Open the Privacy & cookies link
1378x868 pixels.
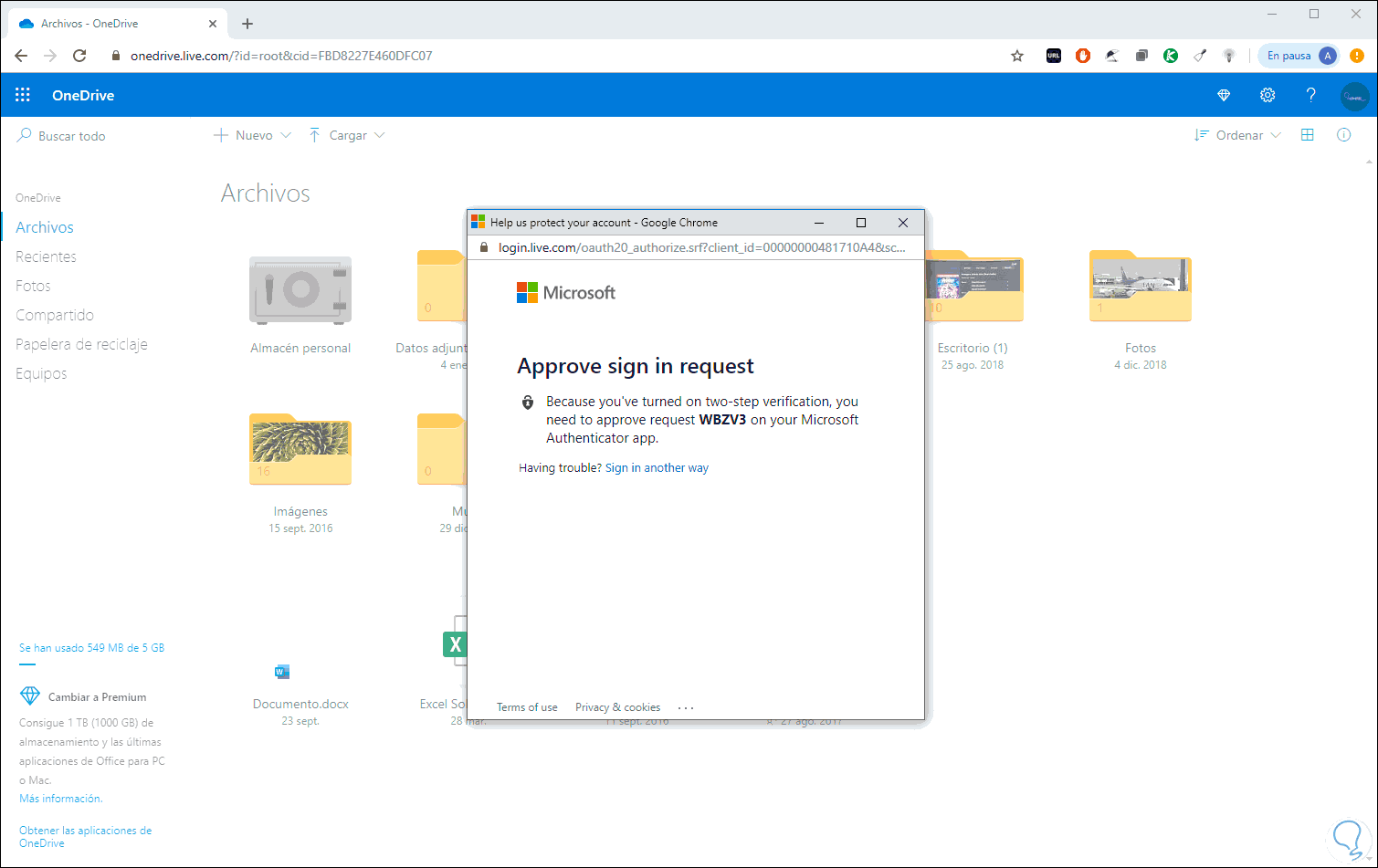coord(617,707)
